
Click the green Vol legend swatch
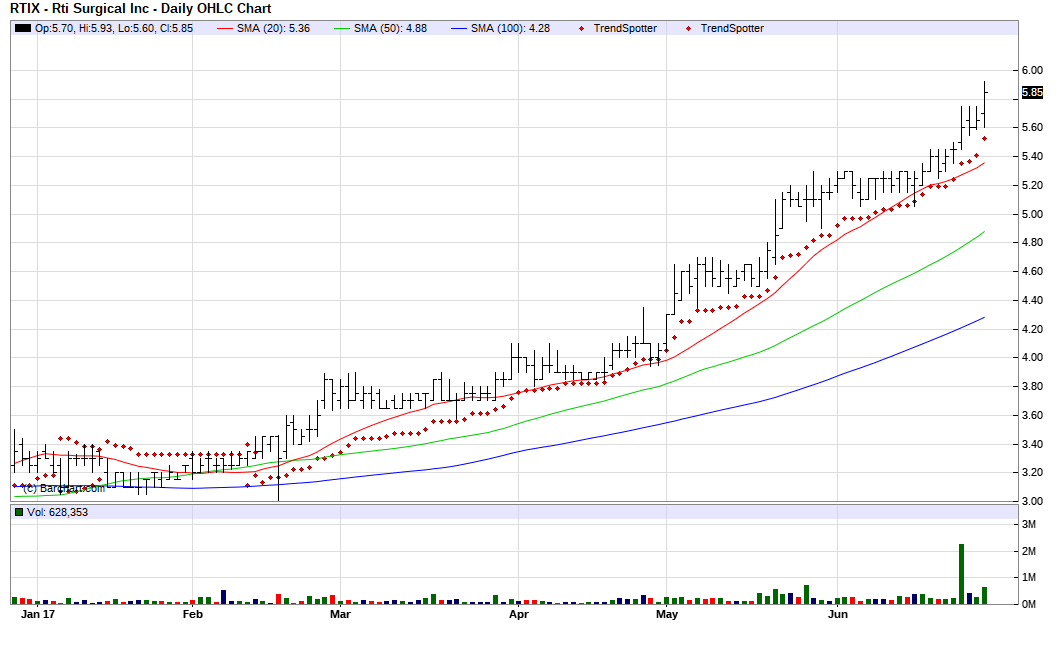coord(18,512)
